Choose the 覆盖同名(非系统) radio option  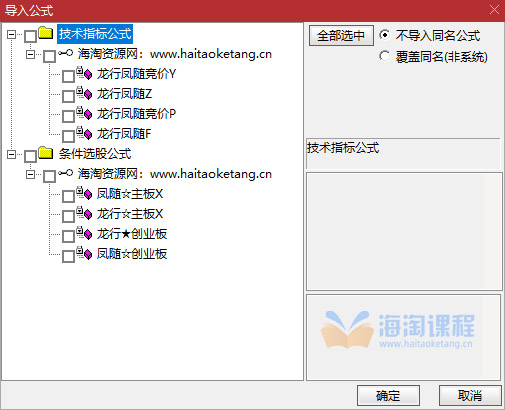click(x=384, y=56)
